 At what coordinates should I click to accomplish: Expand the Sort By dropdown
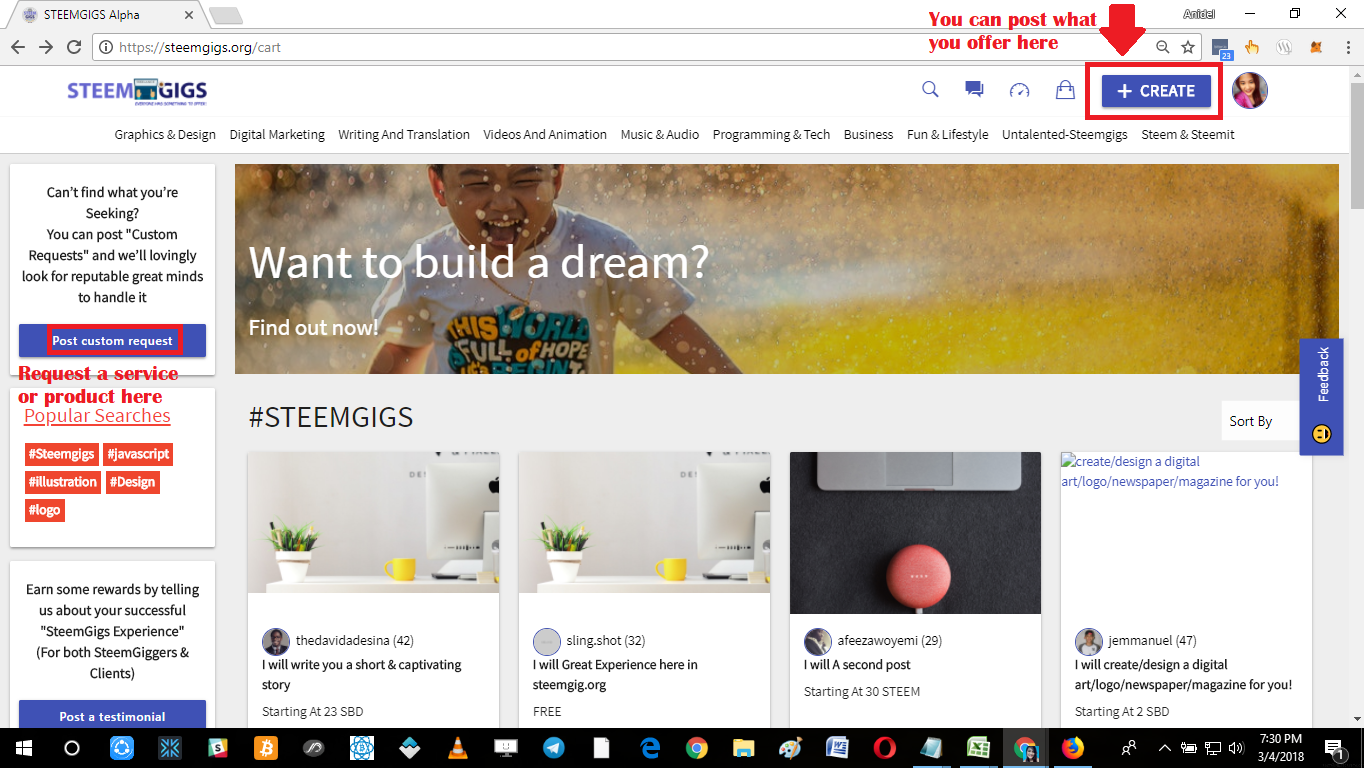1260,421
